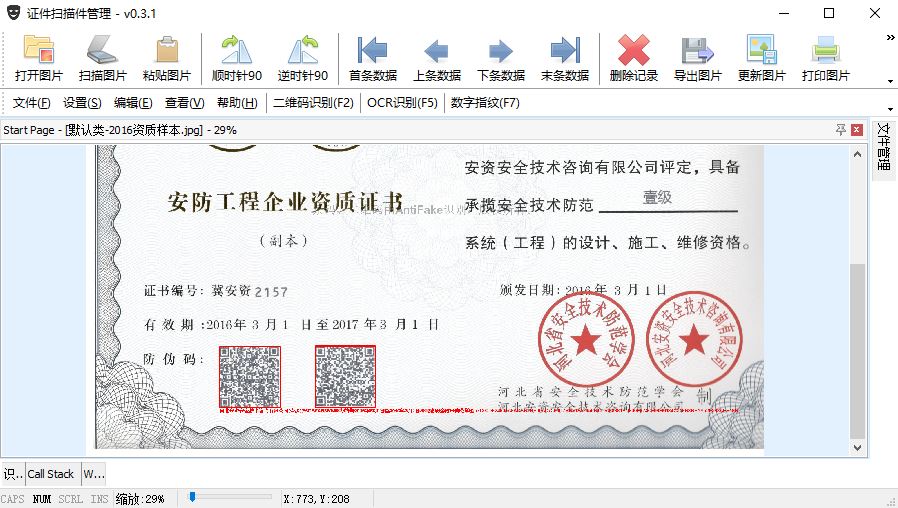The width and height of the screenshot is (898, 508).
Task: Pin the document panel with pushpin icon
Action: tap(841, 130)
